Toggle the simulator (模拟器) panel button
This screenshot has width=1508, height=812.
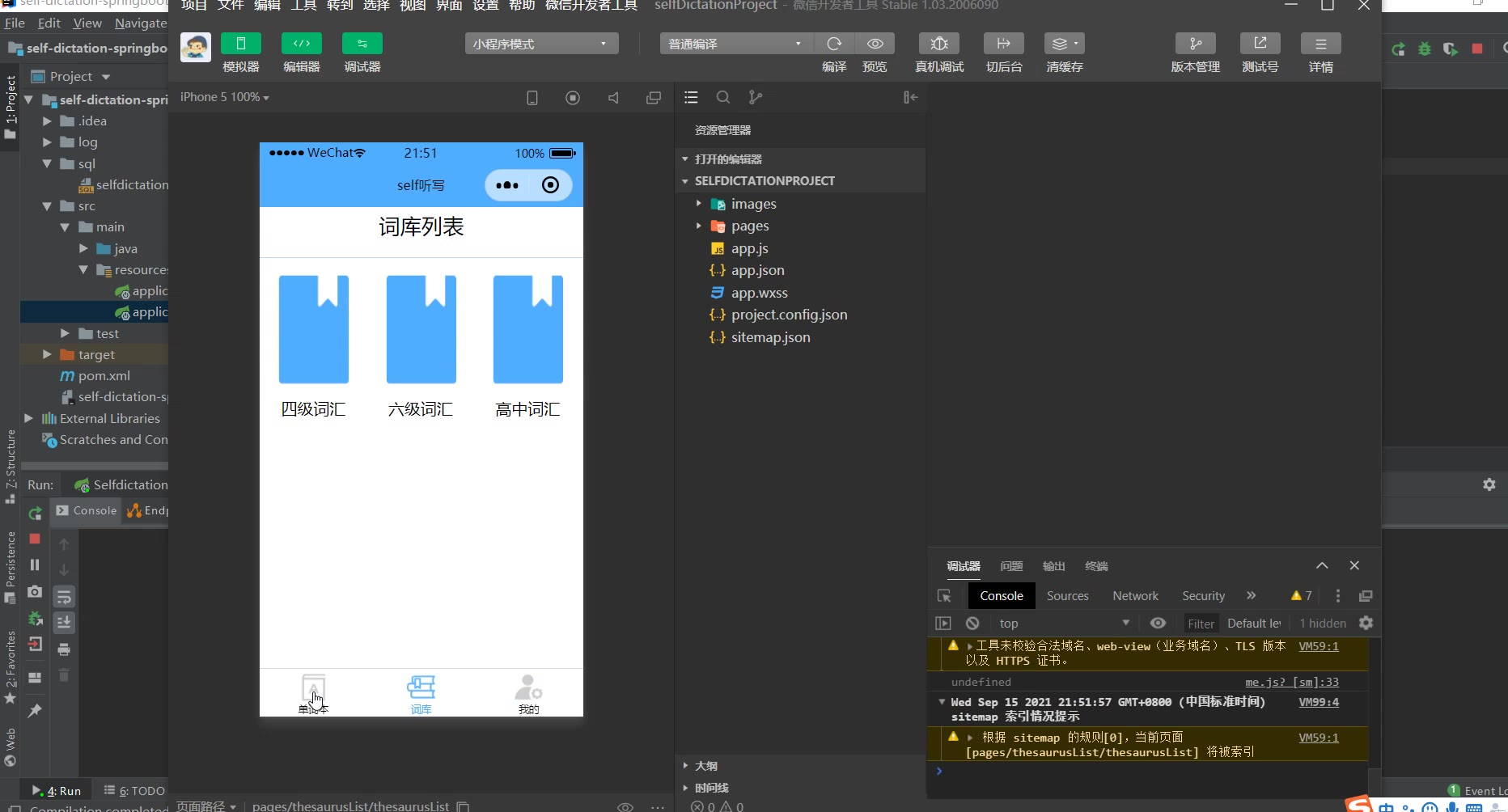(241, 44)
